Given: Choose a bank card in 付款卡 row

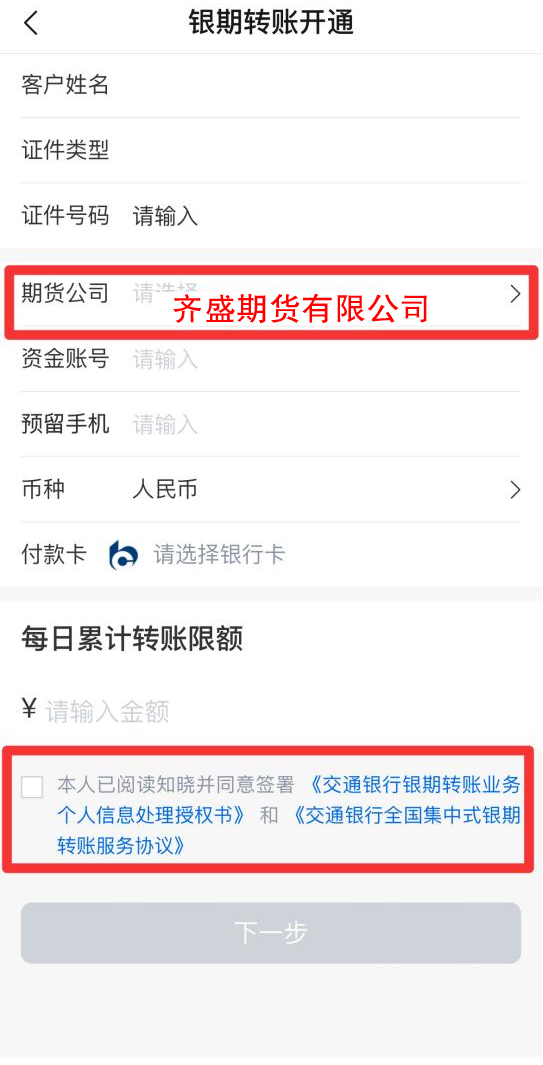Looking at the screenshot, I should (219, 555).
